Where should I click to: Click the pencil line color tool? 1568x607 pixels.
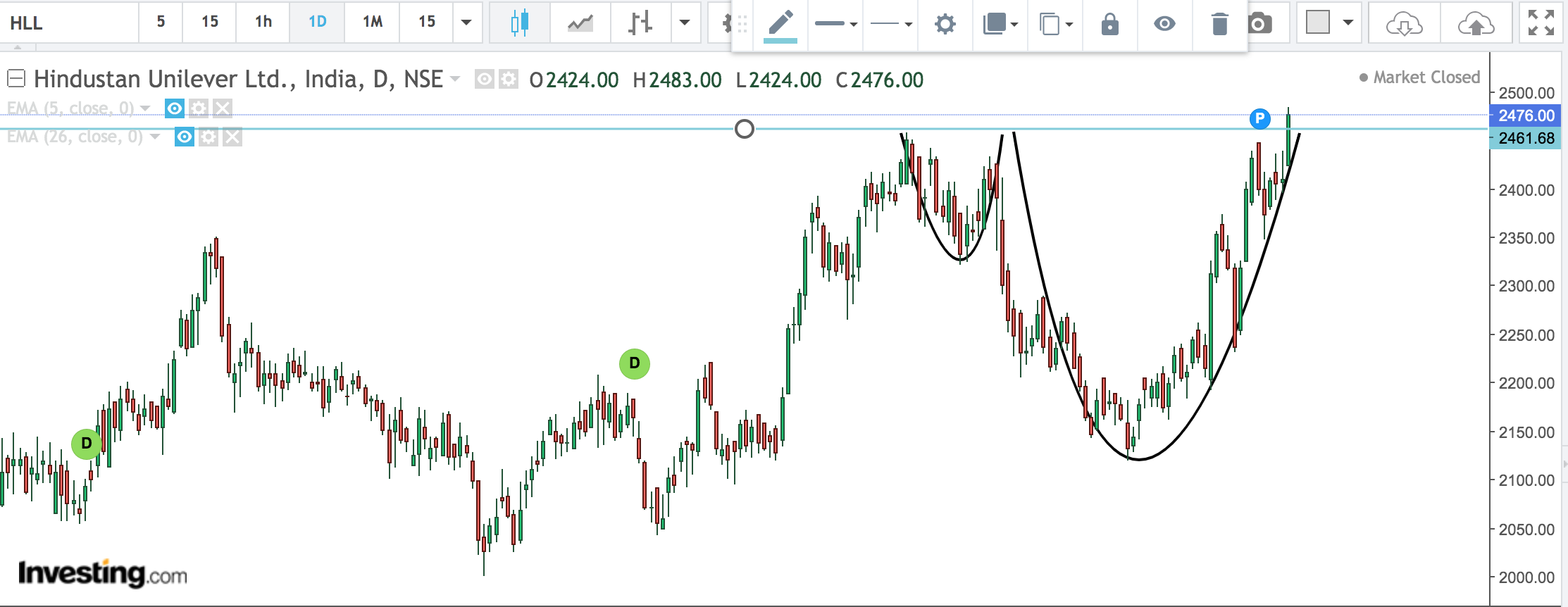click(780, 24)
